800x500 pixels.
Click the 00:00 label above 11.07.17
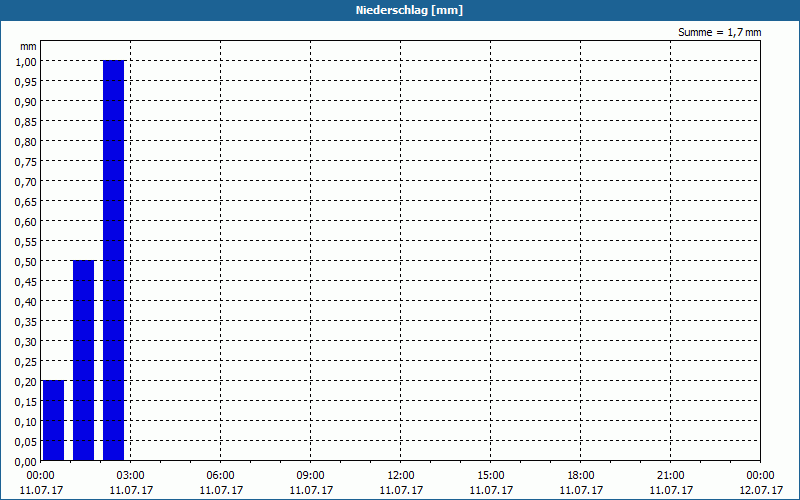40,476
